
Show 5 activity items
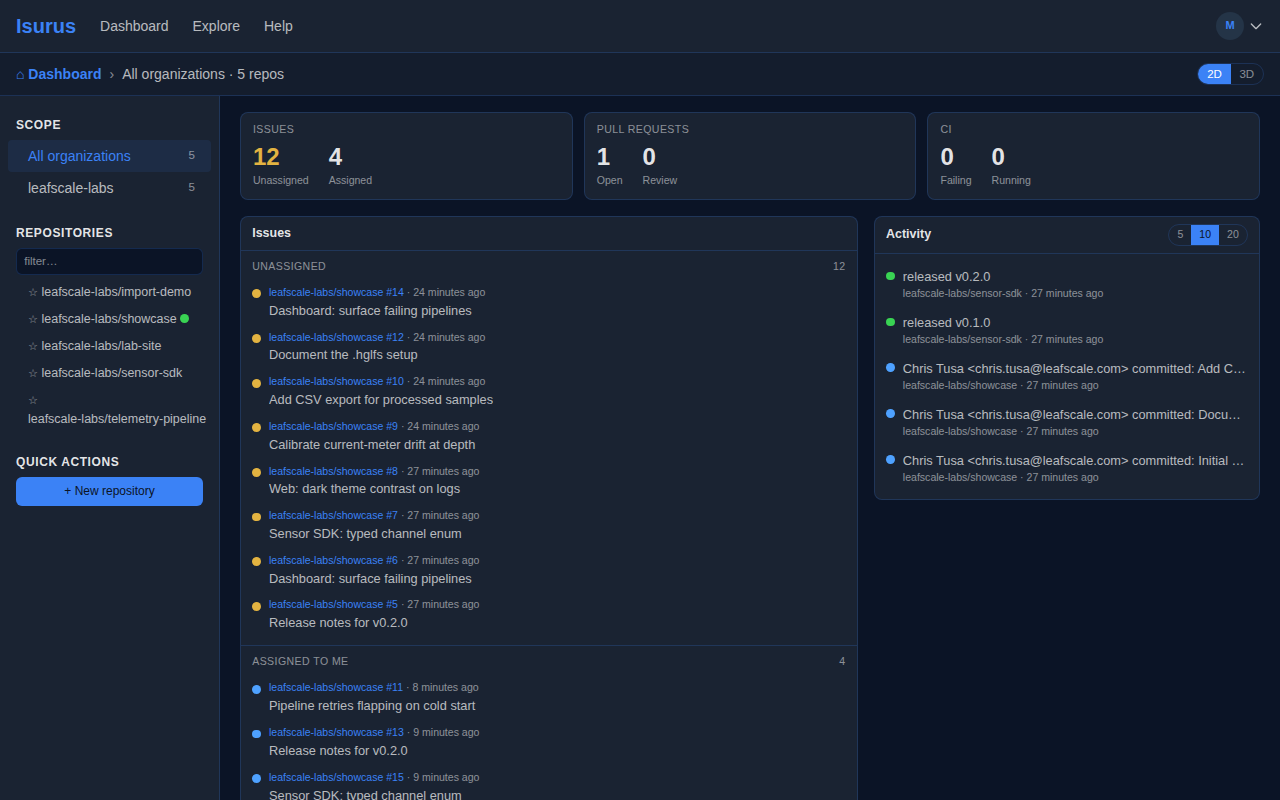[1180, 234]
